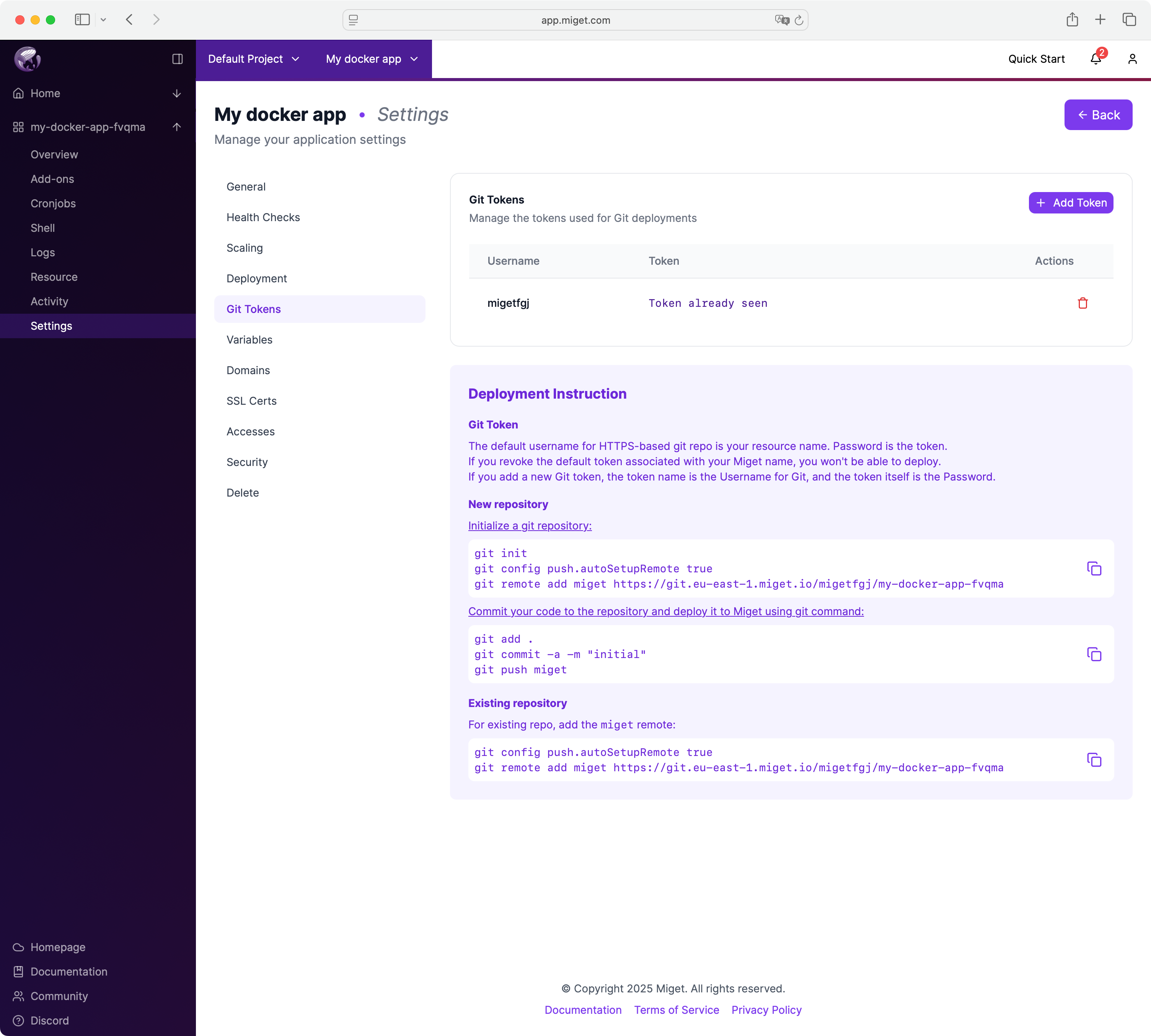This screenshot has width=1151, height=1036.
Task: Open Documentation link in sidebar
Action: pos(68,971)
